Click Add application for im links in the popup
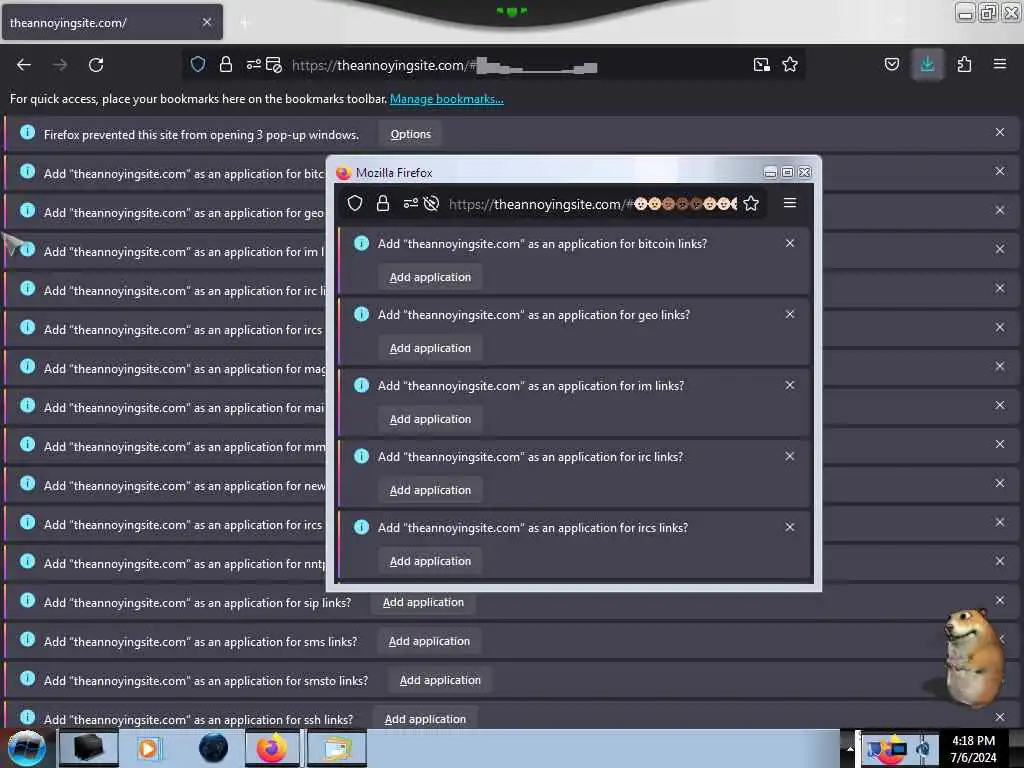Viewport: 1024px width, 768px height. [x=430, y=419]
